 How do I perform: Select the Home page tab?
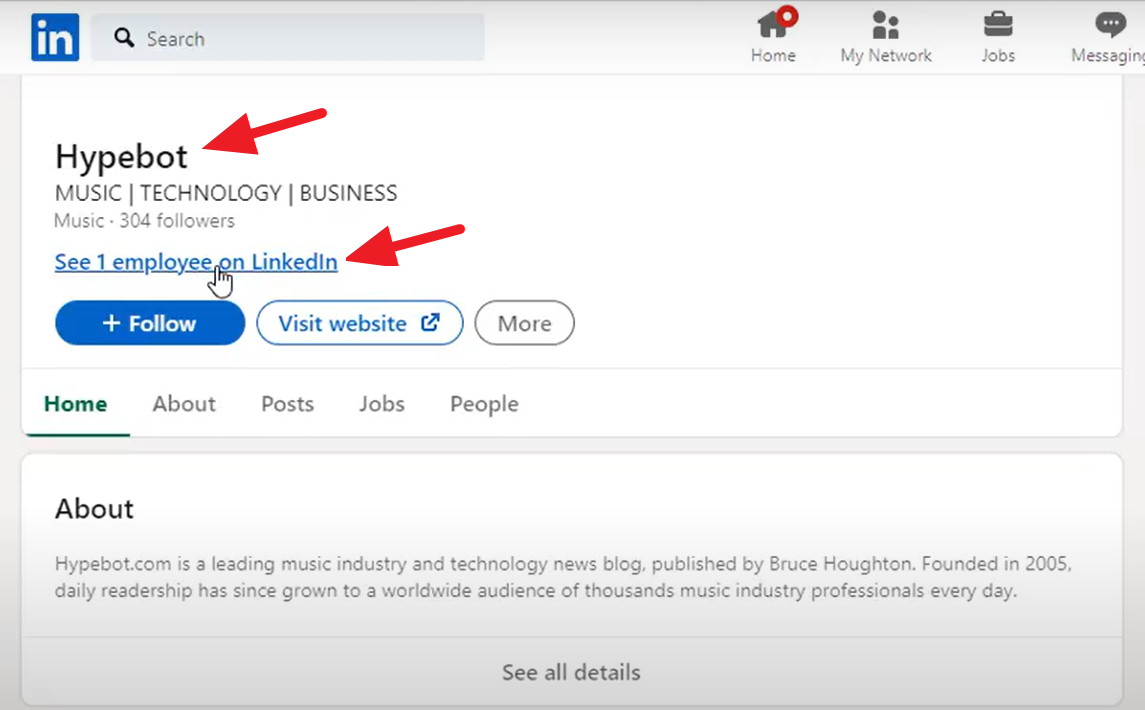click(x=75, y=404)
